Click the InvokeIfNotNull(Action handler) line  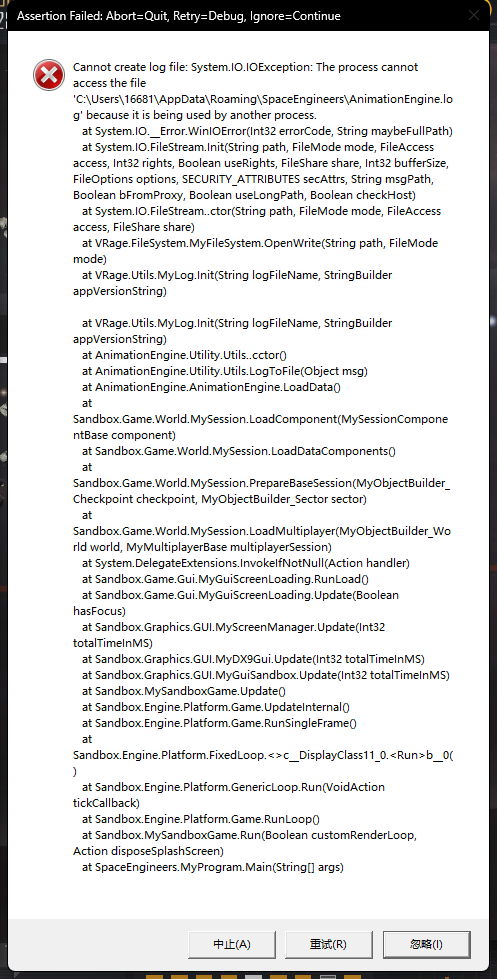[x=245, y=563]
